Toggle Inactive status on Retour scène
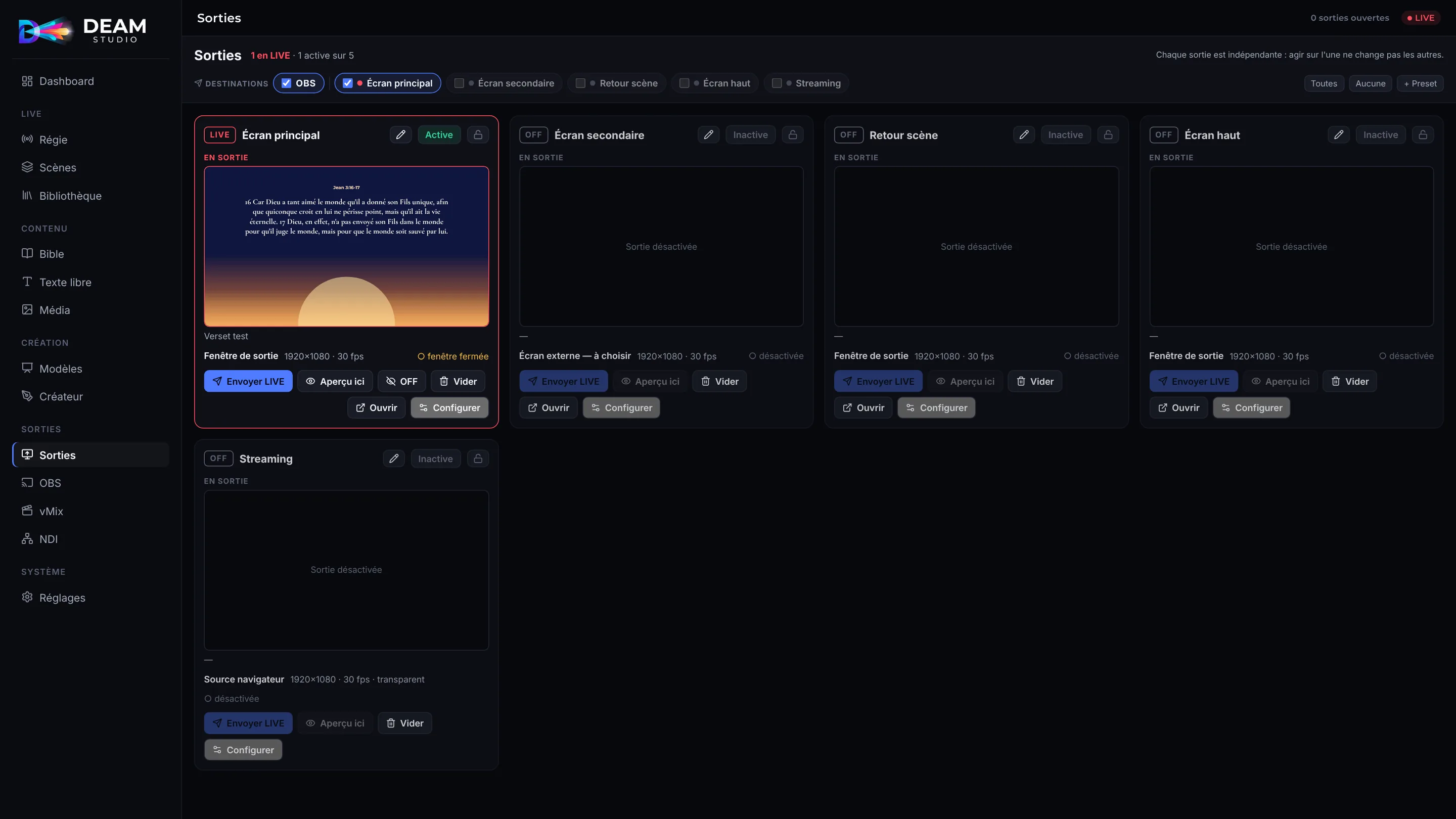1456x819 pixels. tap(1065, 134)
